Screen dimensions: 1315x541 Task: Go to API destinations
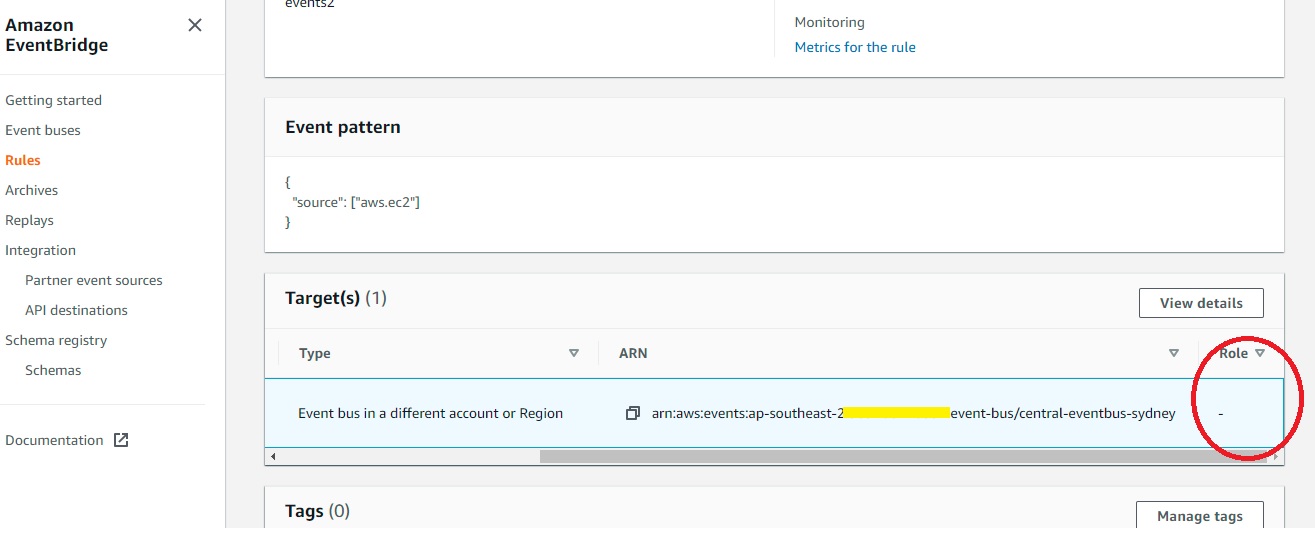click(x=76, y=310)
